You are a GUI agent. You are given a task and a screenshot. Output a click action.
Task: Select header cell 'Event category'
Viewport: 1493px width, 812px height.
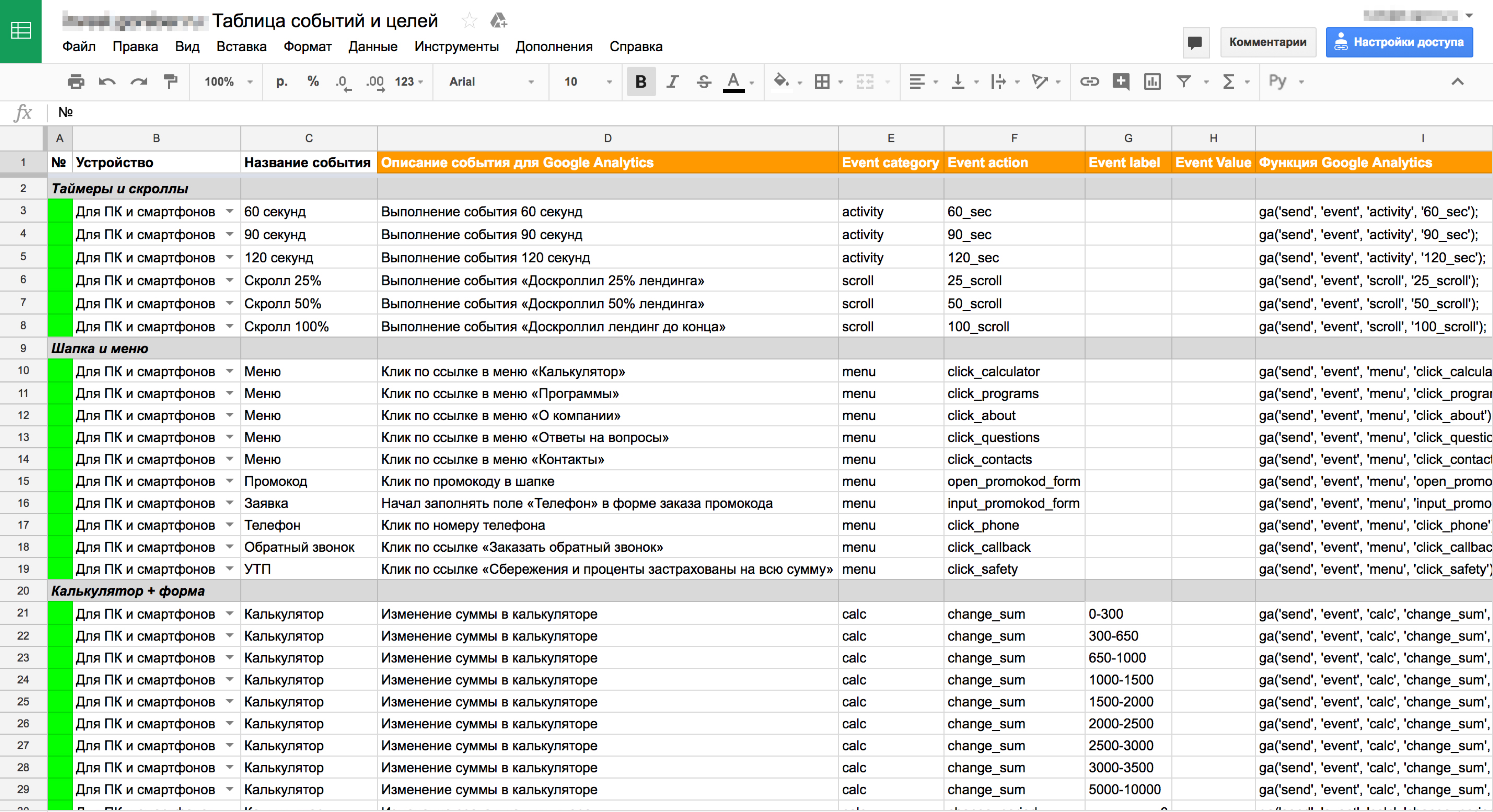(x=891, y=163)
